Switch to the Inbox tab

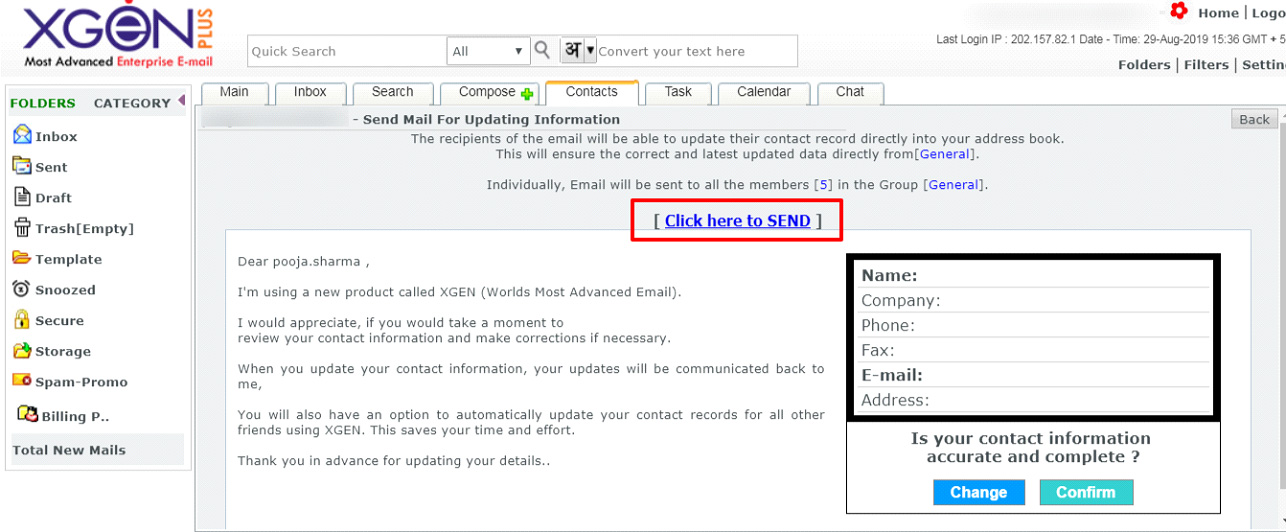coord(310,92)
